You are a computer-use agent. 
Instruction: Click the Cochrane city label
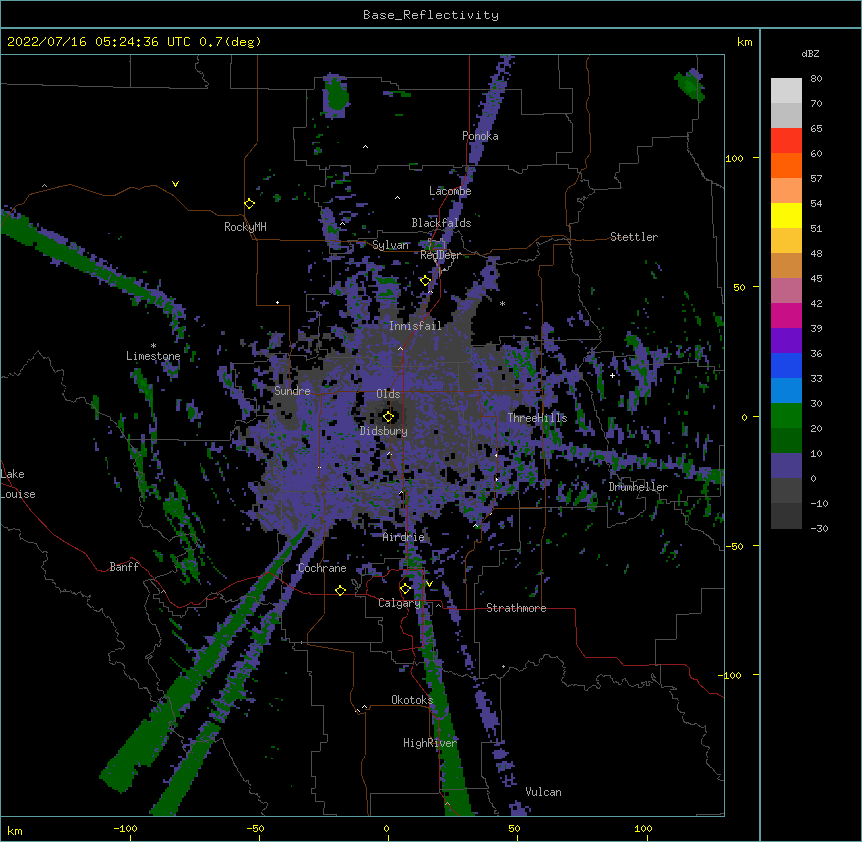(322, 568)
